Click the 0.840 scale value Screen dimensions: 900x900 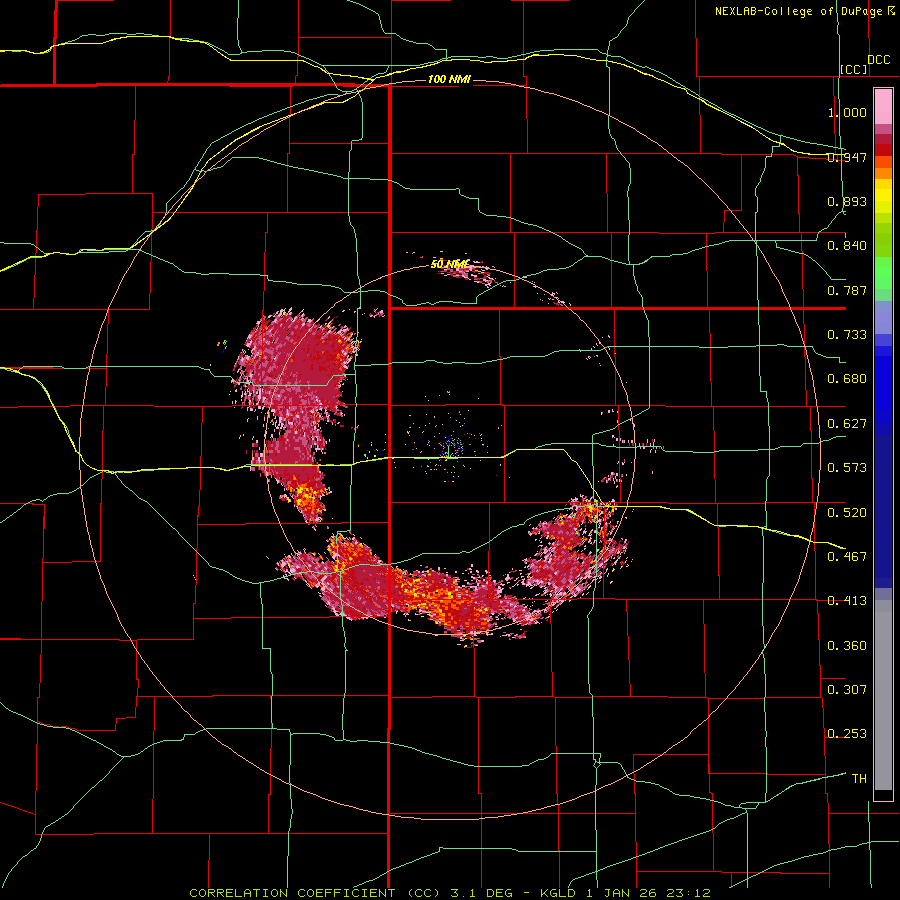click(847, 246)
